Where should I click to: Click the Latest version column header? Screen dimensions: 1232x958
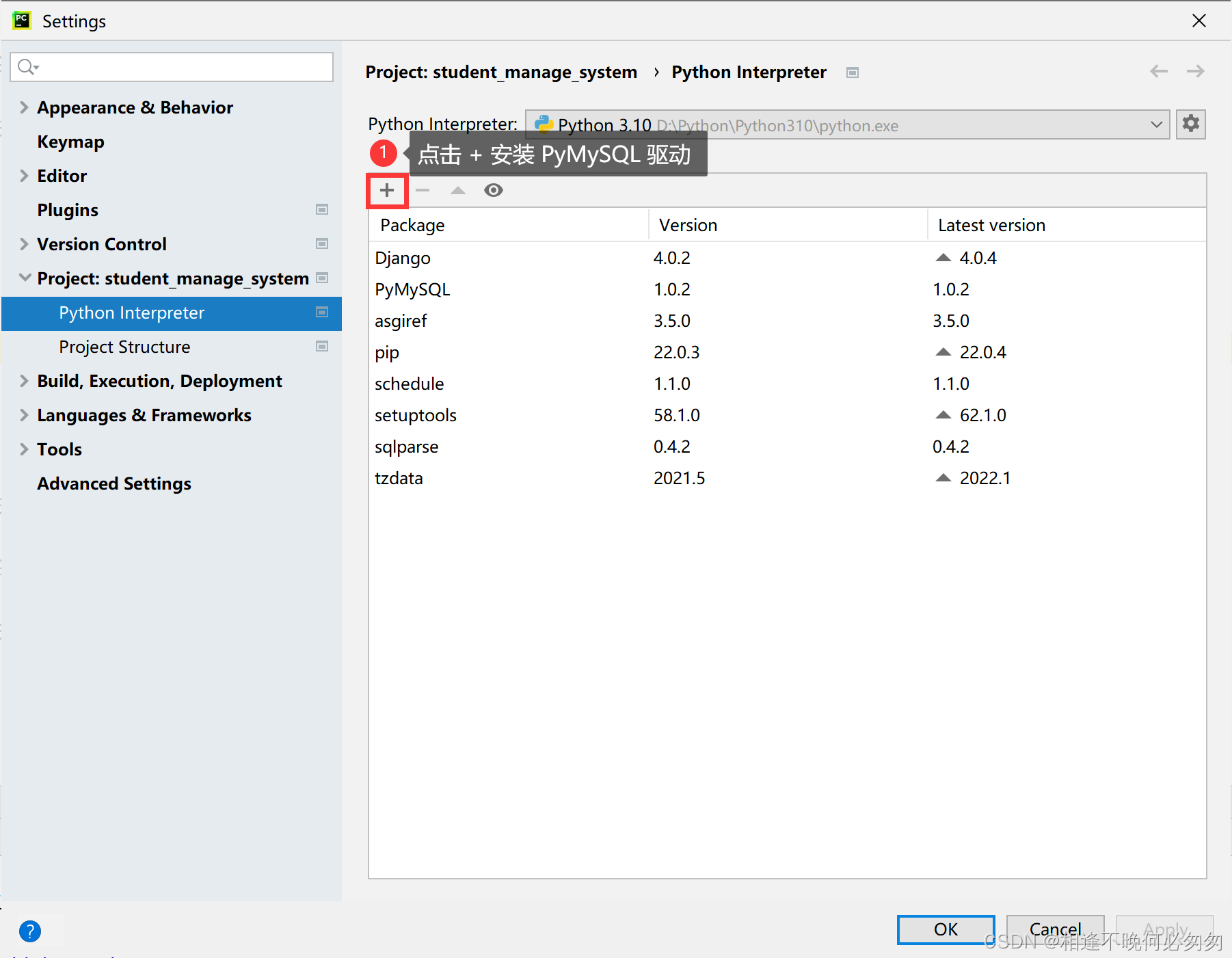(x=1067, y=225)
